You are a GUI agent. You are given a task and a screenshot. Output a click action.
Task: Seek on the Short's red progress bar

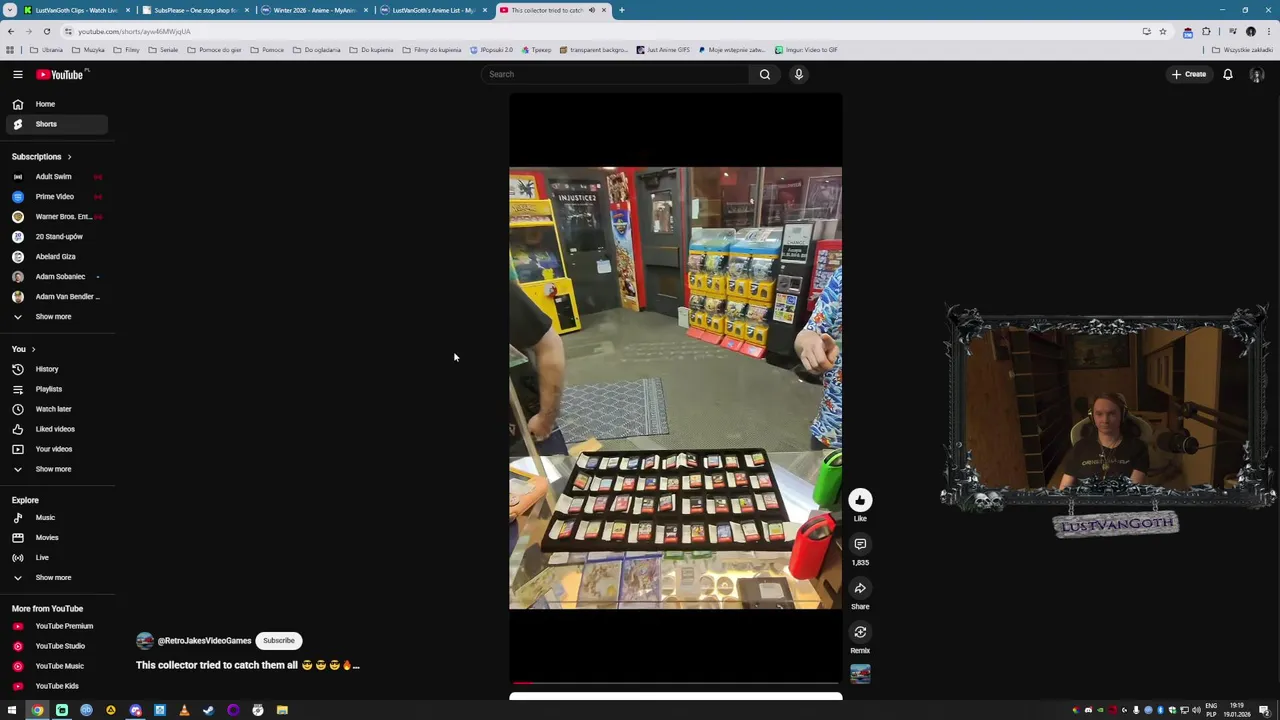point(675,683)
